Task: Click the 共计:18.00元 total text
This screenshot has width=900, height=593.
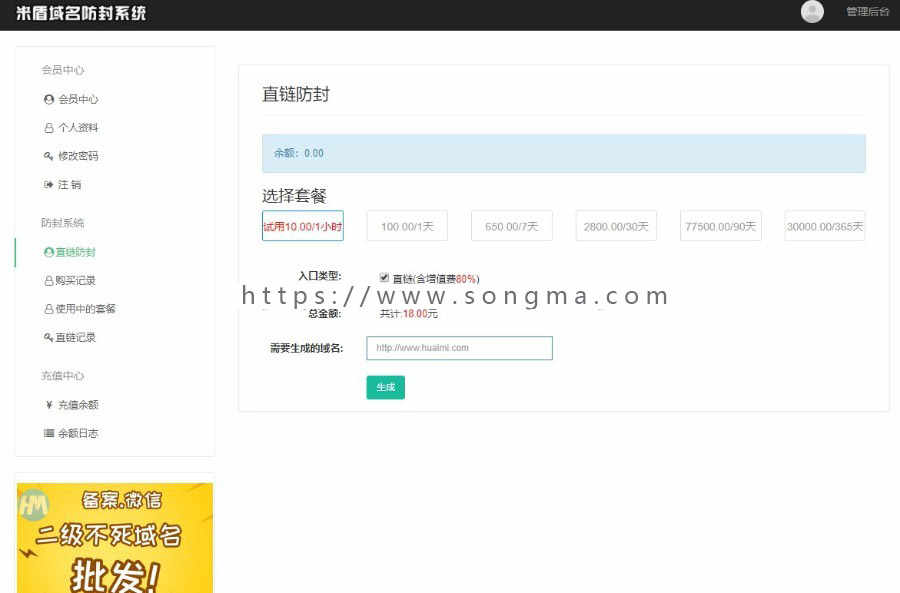Action: pyautogui.click(x=409, y=313)
